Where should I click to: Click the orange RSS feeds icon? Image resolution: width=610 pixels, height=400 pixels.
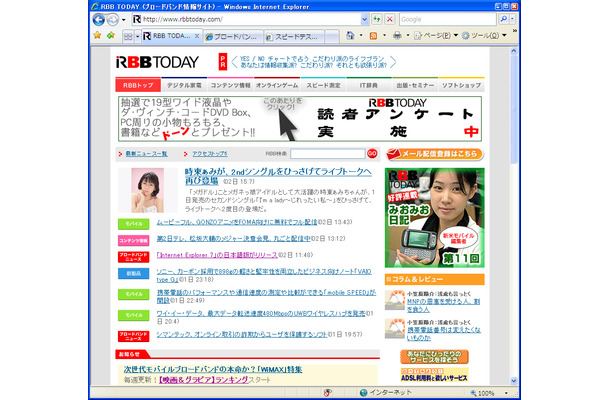pyautogui.click(x=373, y=36)
